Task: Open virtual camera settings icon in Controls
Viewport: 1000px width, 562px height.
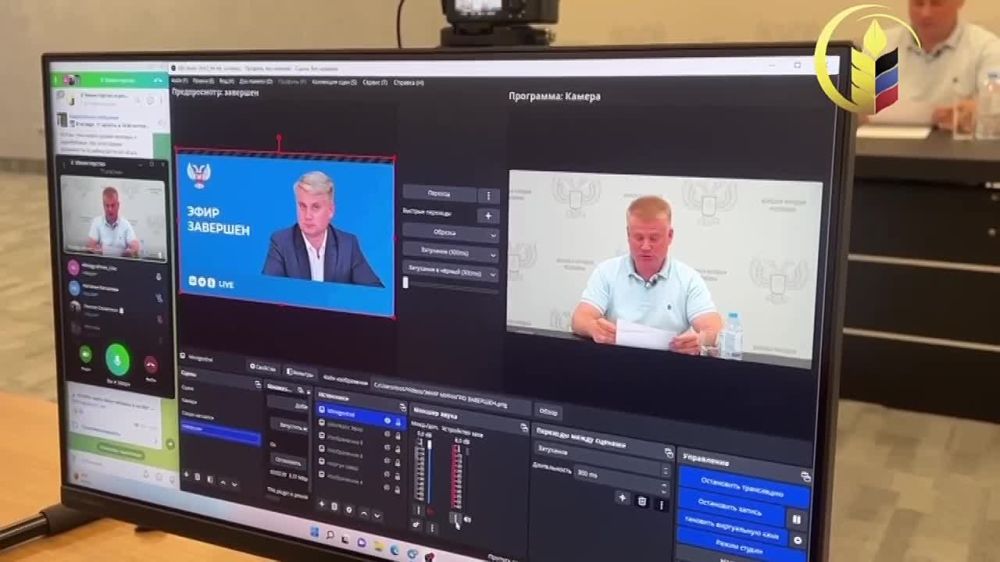Action: click(798, 540)
